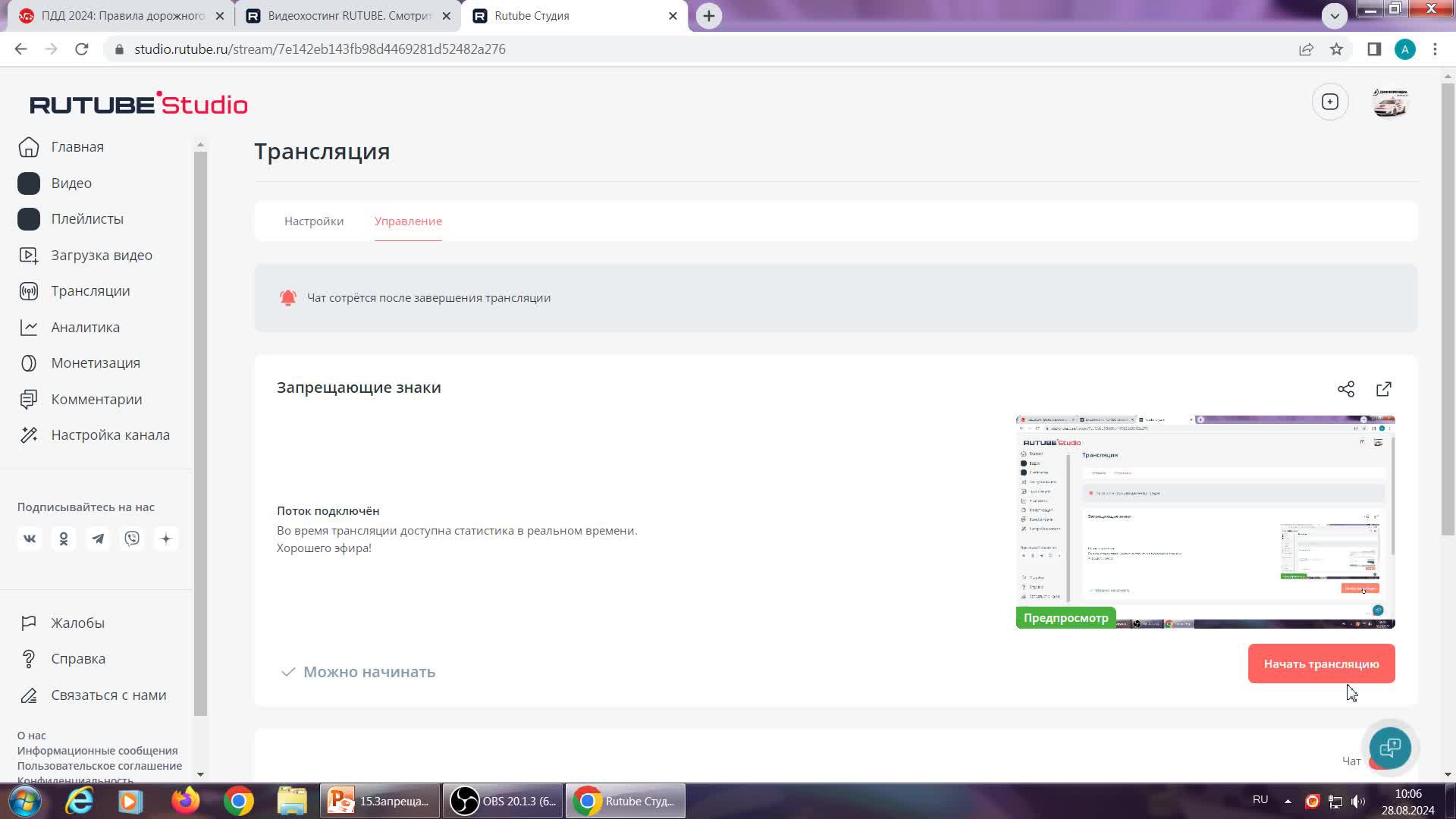Open the Telegram social link icon
The height and width of the screenshot is (819, 1456).
click(98, 539)
